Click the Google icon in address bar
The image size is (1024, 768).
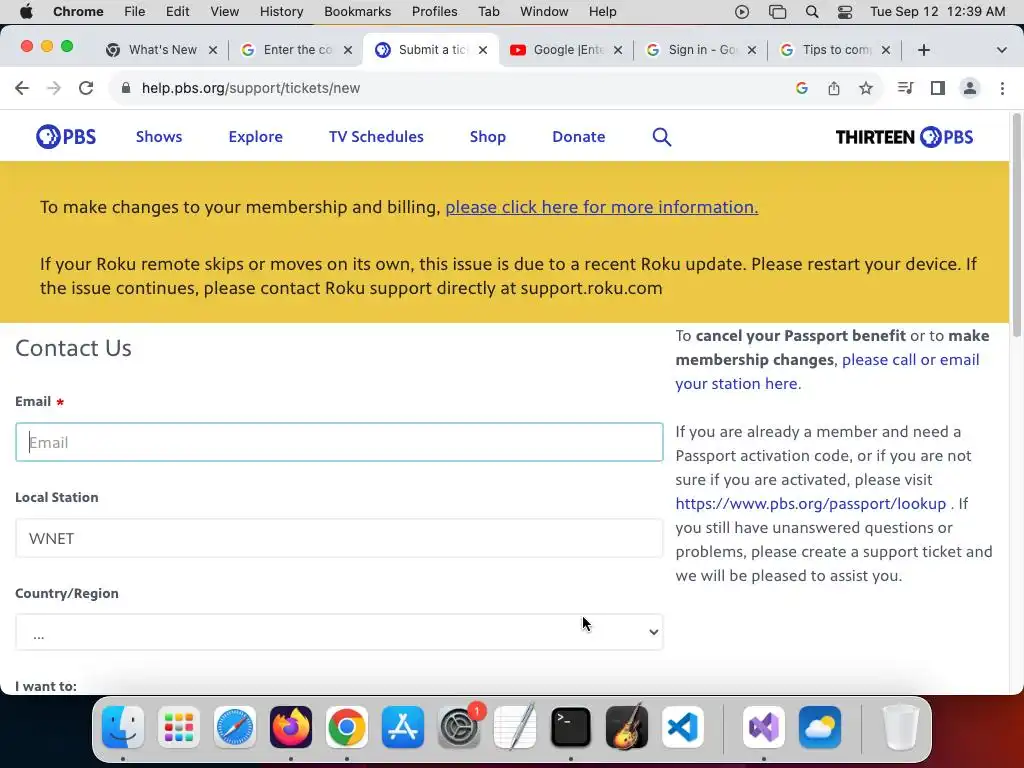point(802,88)
